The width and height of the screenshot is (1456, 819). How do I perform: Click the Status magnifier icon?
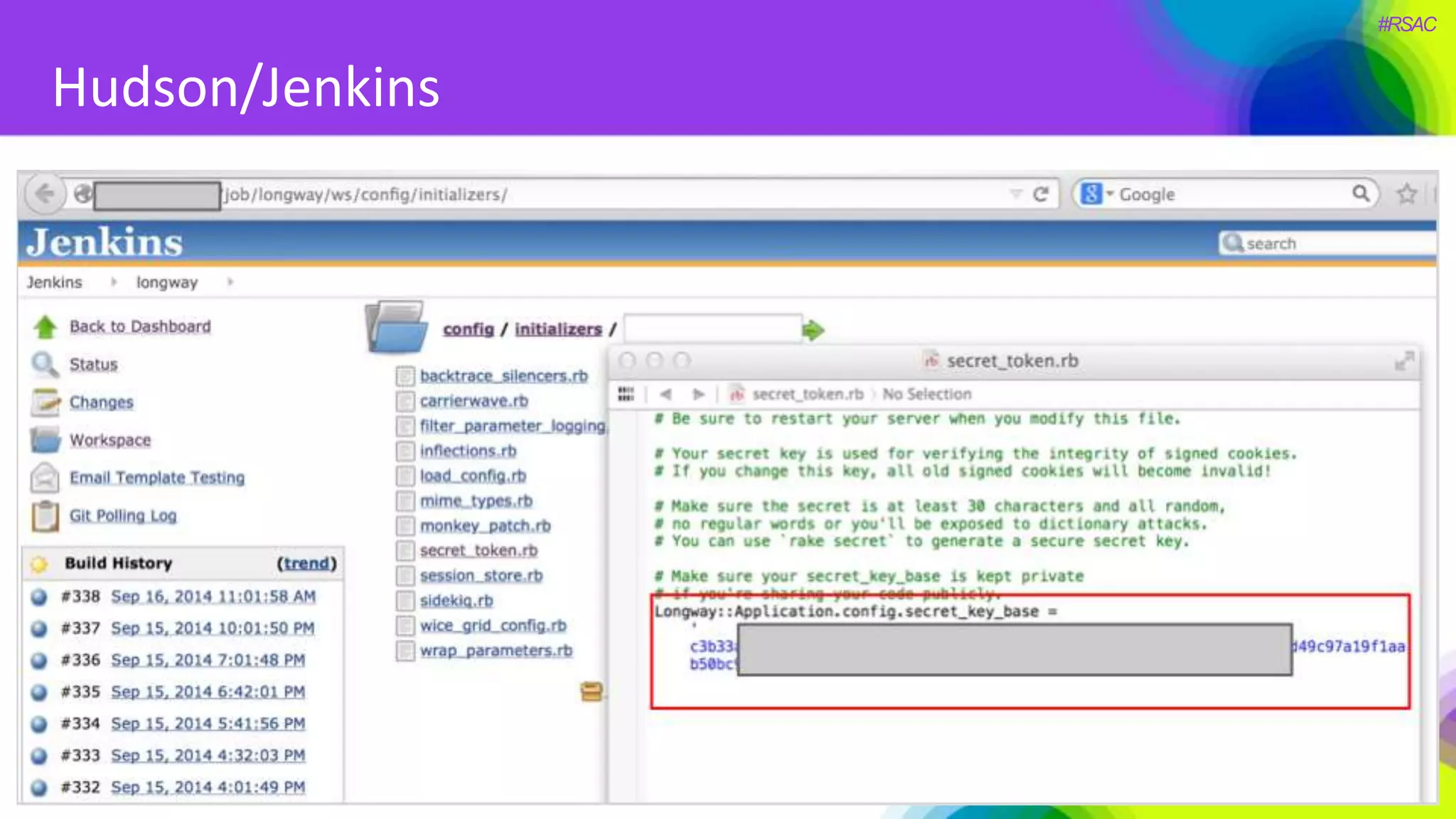tap(45, 365)
